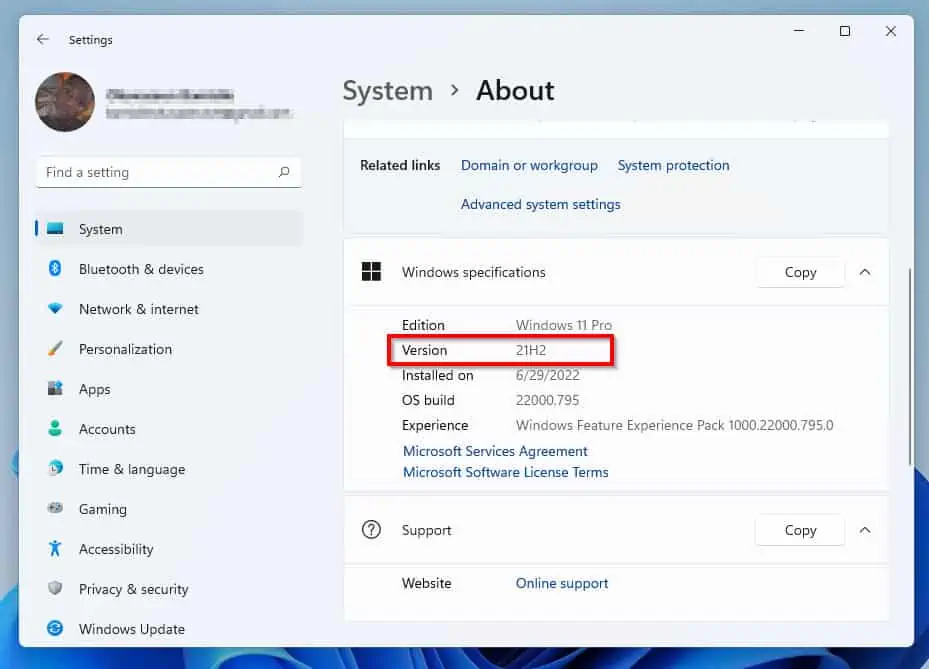Open Domain or workgroup link
This screenshot has width=929, height=669.
(x=529, y=165)
